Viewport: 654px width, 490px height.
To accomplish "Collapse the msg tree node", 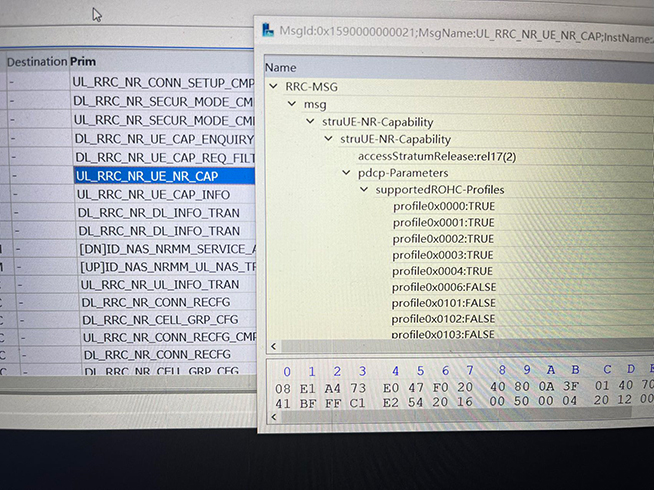I will (292, 104).
